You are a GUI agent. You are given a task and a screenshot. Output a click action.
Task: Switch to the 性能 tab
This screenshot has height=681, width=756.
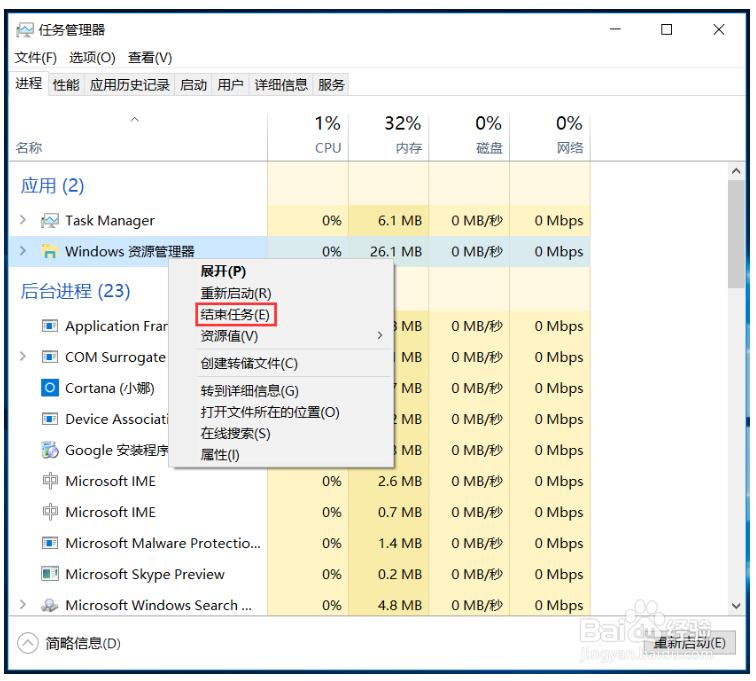(66, 85)
